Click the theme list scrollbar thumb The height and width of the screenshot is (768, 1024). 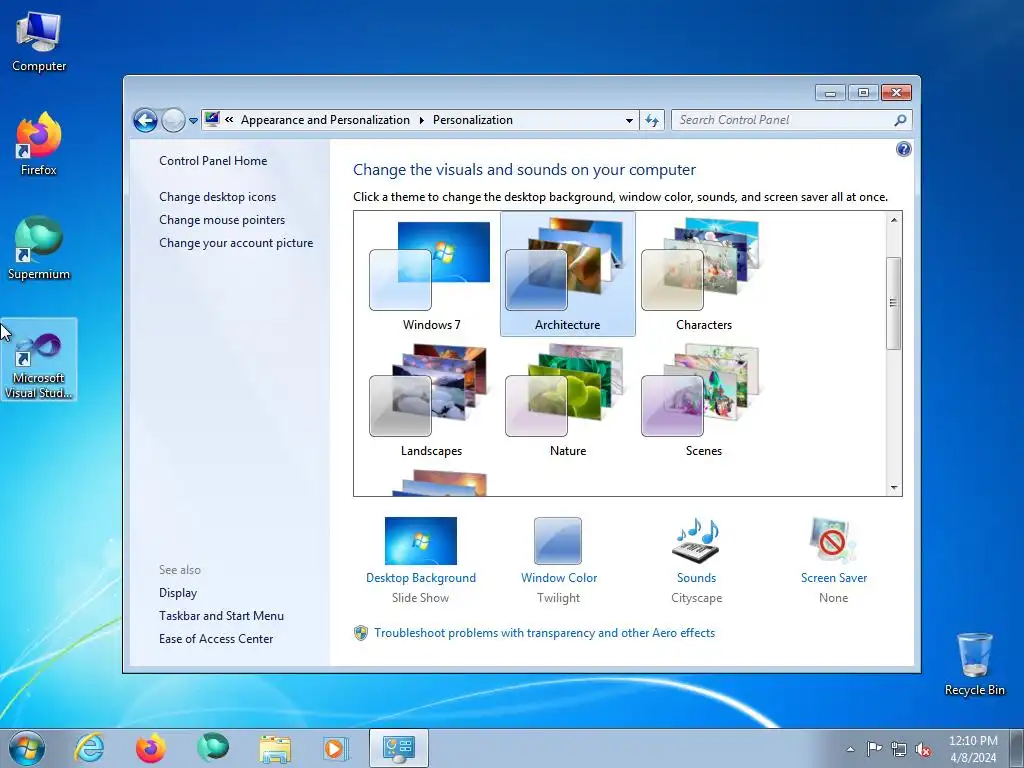click(x=893, y=303)
